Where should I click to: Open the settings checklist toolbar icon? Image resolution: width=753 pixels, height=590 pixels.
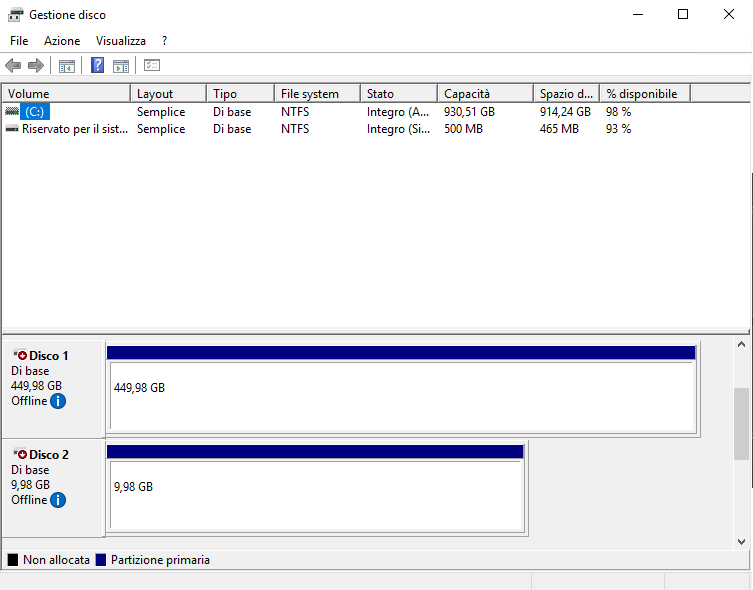pyautogui.click(x=152, y=65)
